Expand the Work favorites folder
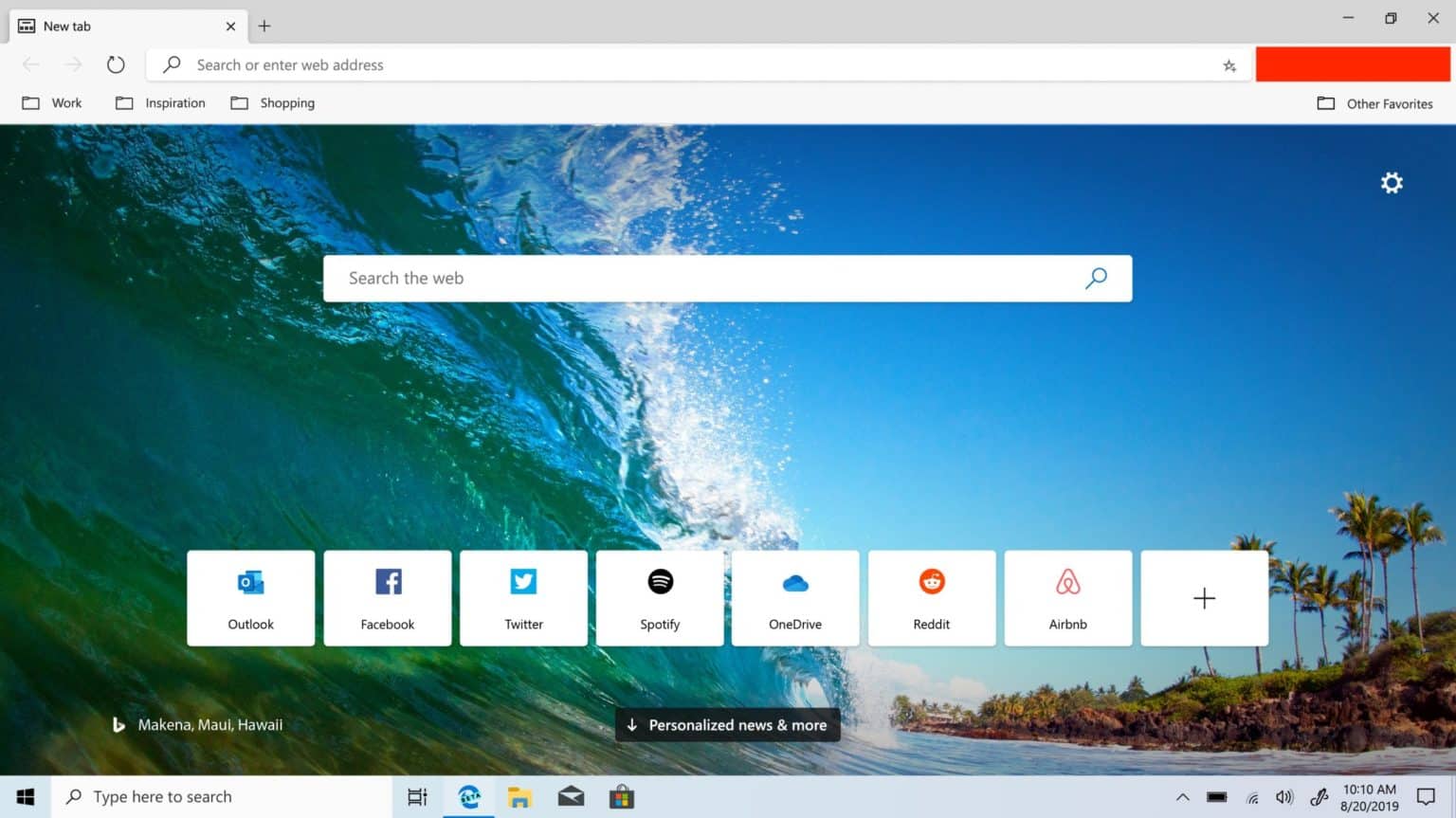This screenshot has width=1456, height=818. click(52, 102)
